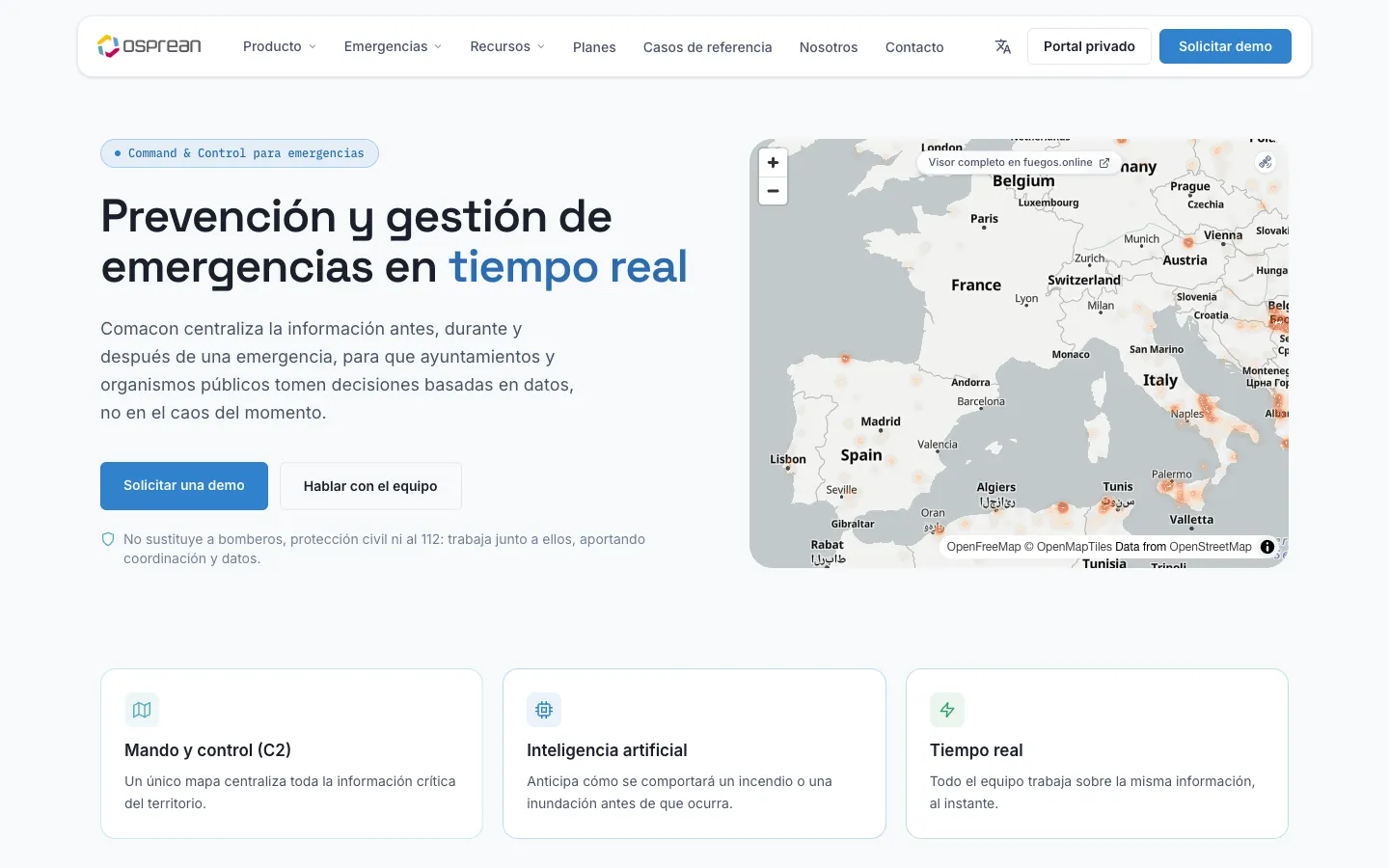
Task: Open the Contacto page
Action: (x=914, y=47)
